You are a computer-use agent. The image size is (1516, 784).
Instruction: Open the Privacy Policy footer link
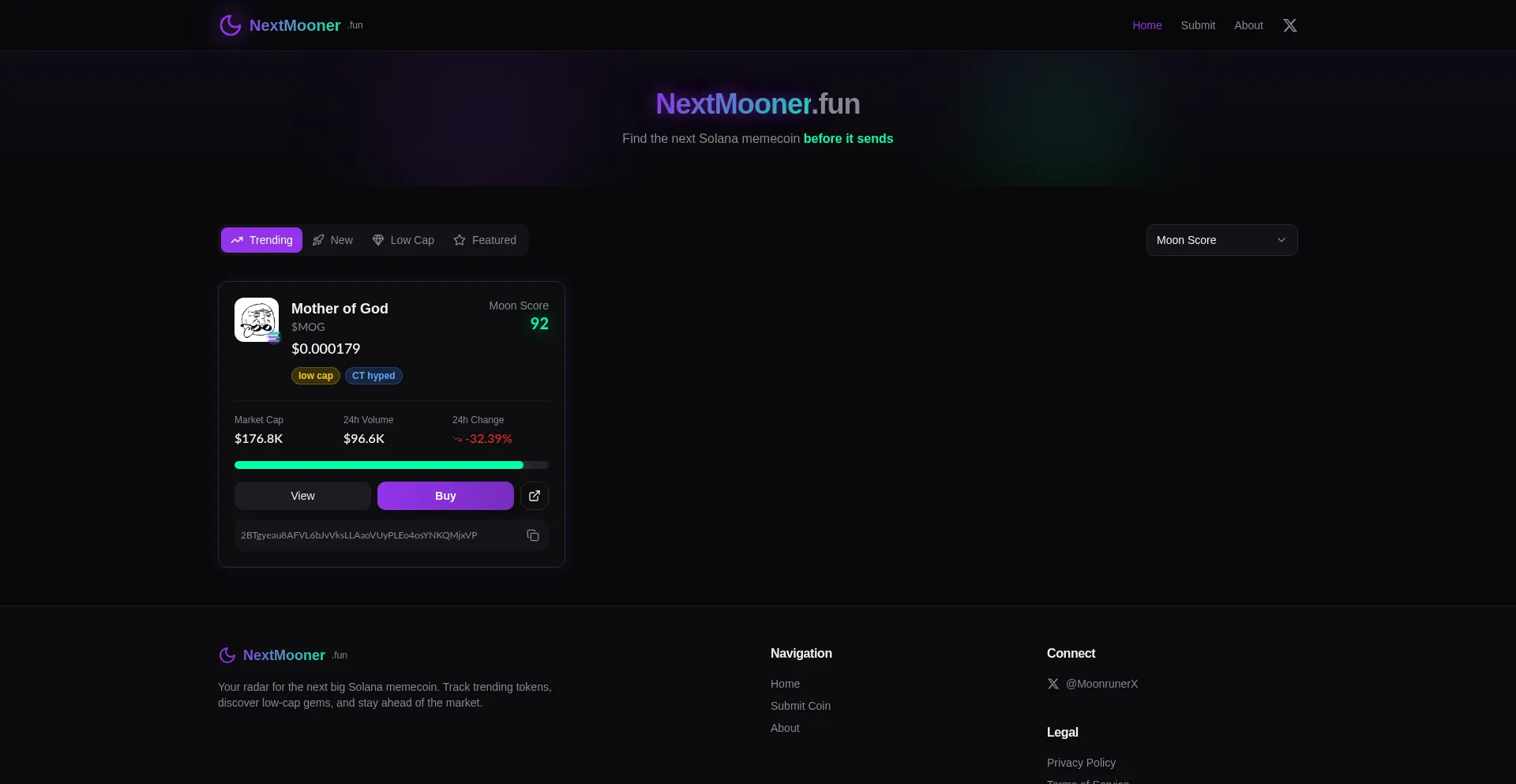1081,763
